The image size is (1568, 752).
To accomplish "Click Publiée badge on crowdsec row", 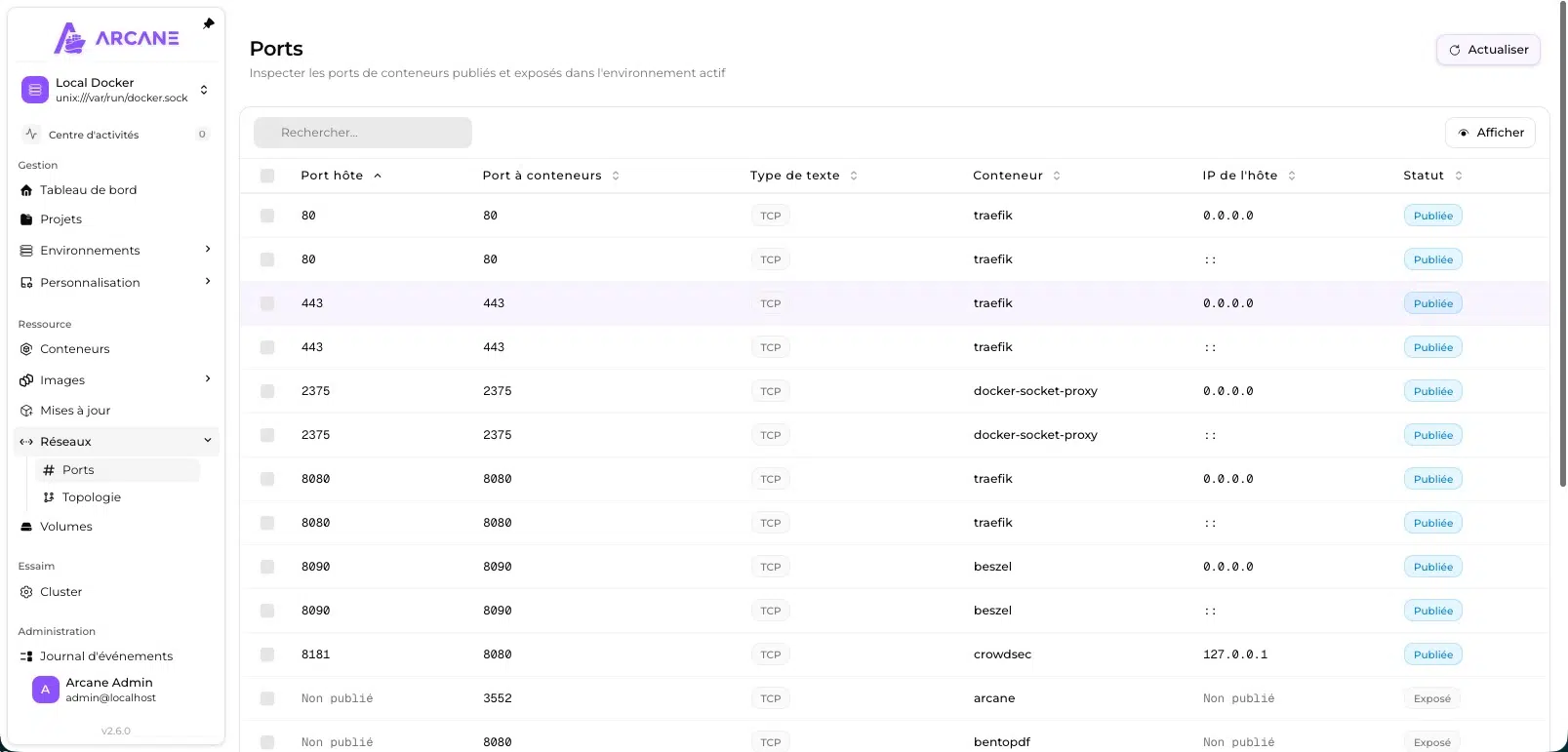I will pos(1433,654).
